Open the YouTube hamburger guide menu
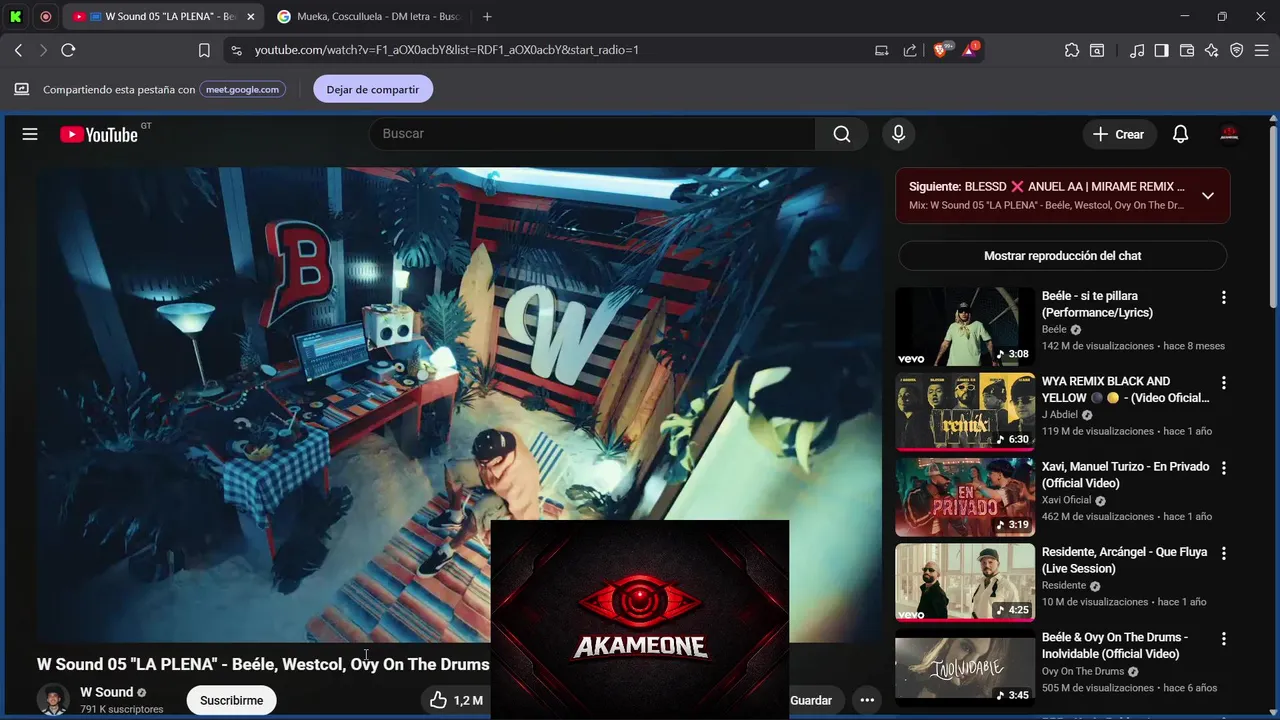 coord(30,134)
